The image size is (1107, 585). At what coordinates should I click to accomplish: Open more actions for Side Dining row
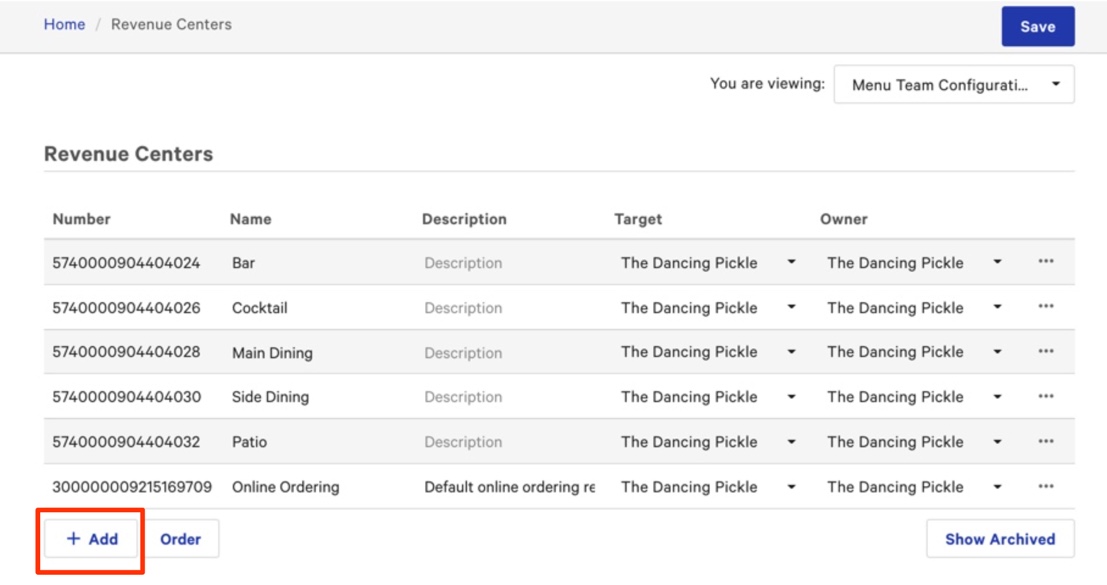pyautogui.click(x=1045, y=397)
